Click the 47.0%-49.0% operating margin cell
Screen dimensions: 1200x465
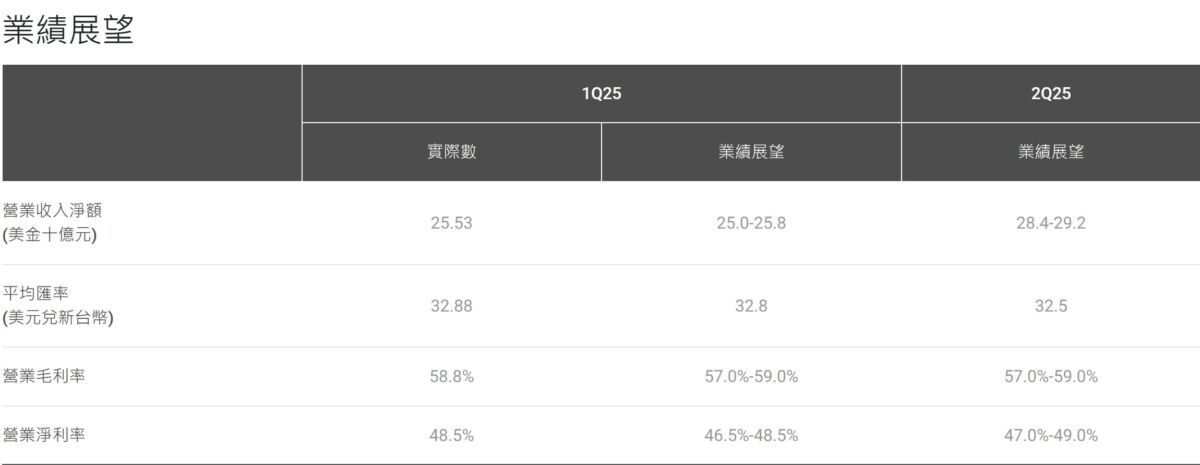point(1050,436)
